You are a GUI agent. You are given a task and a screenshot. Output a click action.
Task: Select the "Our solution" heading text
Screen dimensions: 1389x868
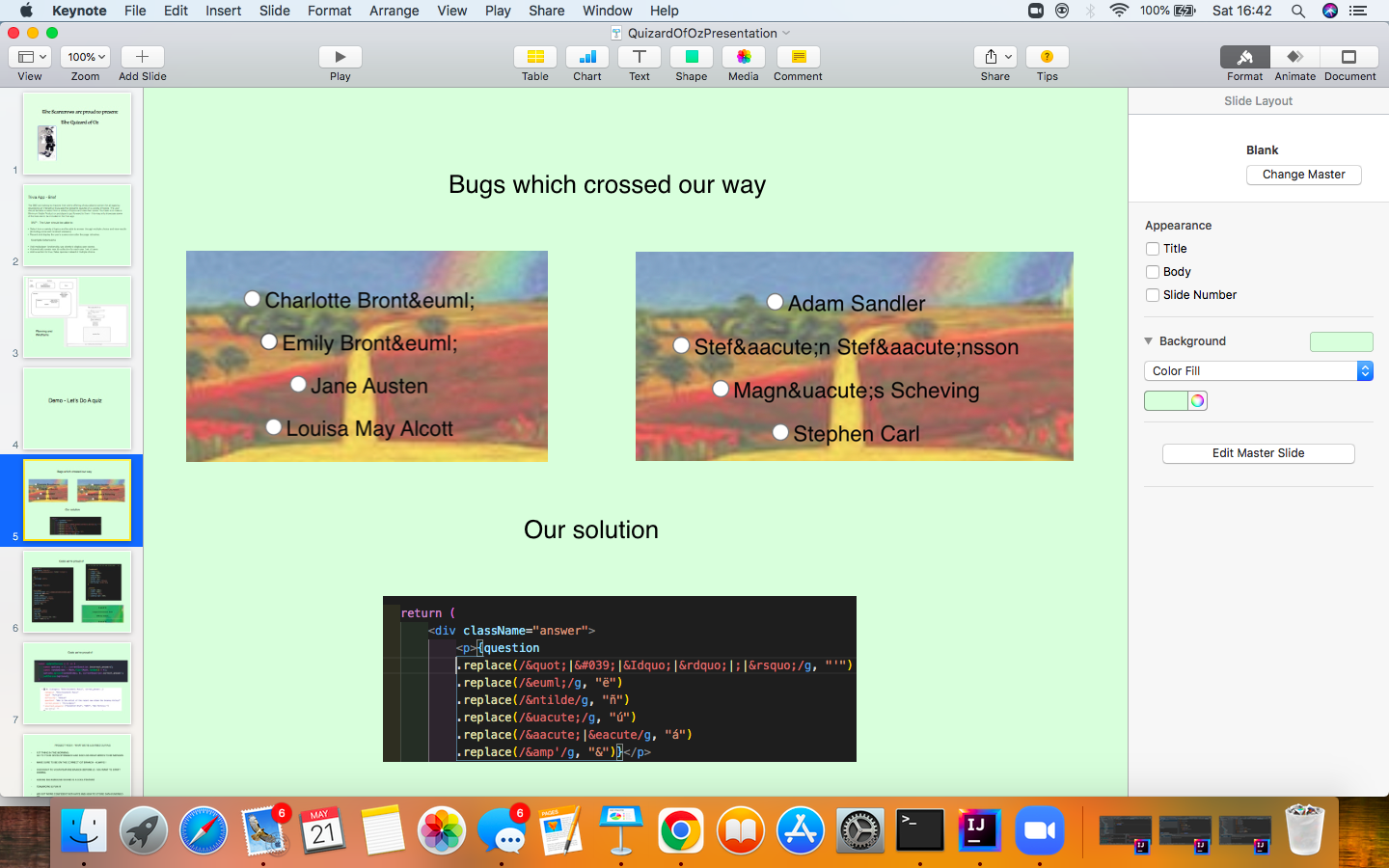click(591, 529)
